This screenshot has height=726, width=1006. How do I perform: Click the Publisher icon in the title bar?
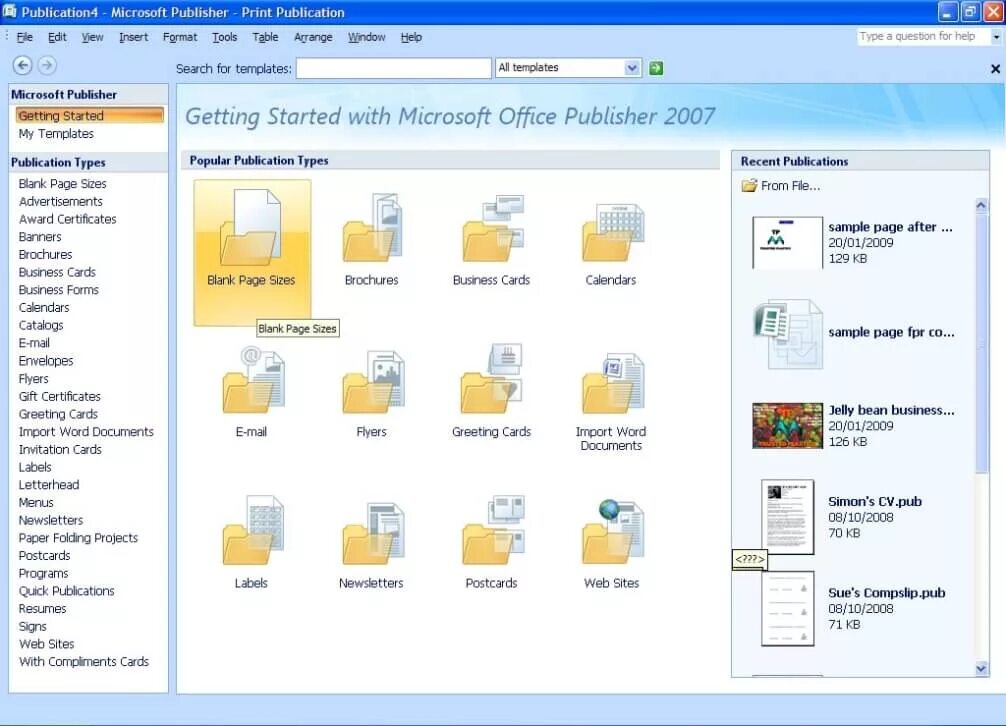[9, 12]
